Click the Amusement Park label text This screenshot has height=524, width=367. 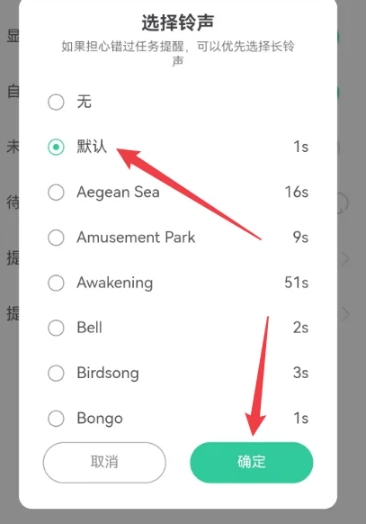coord(136,238)
